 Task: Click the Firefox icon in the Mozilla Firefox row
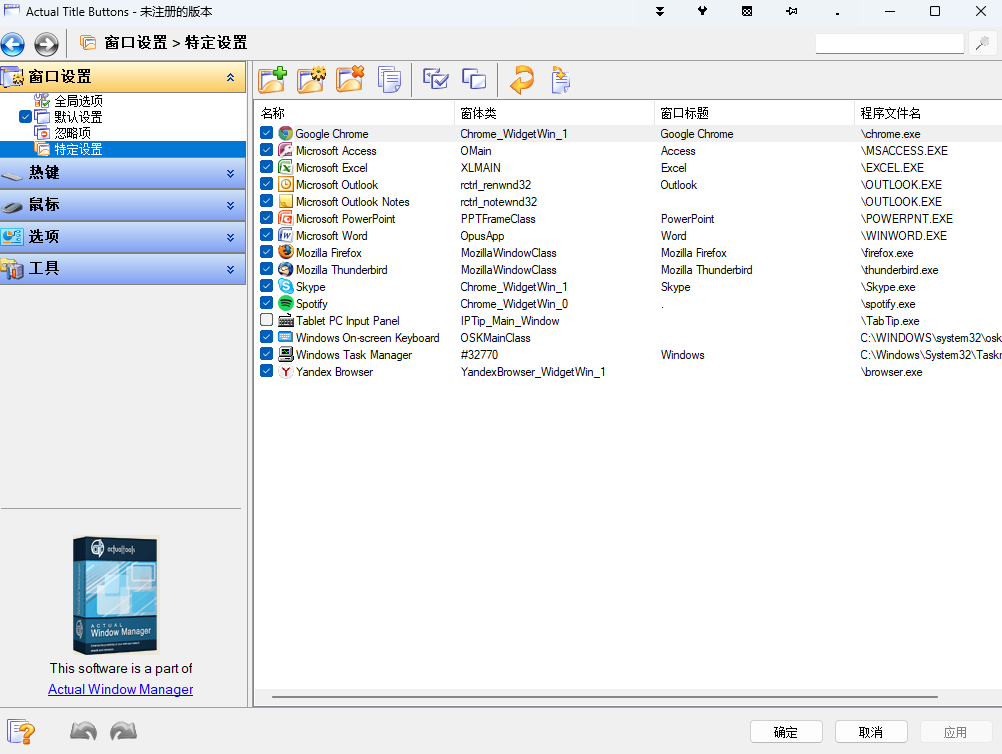click(286, 252)
